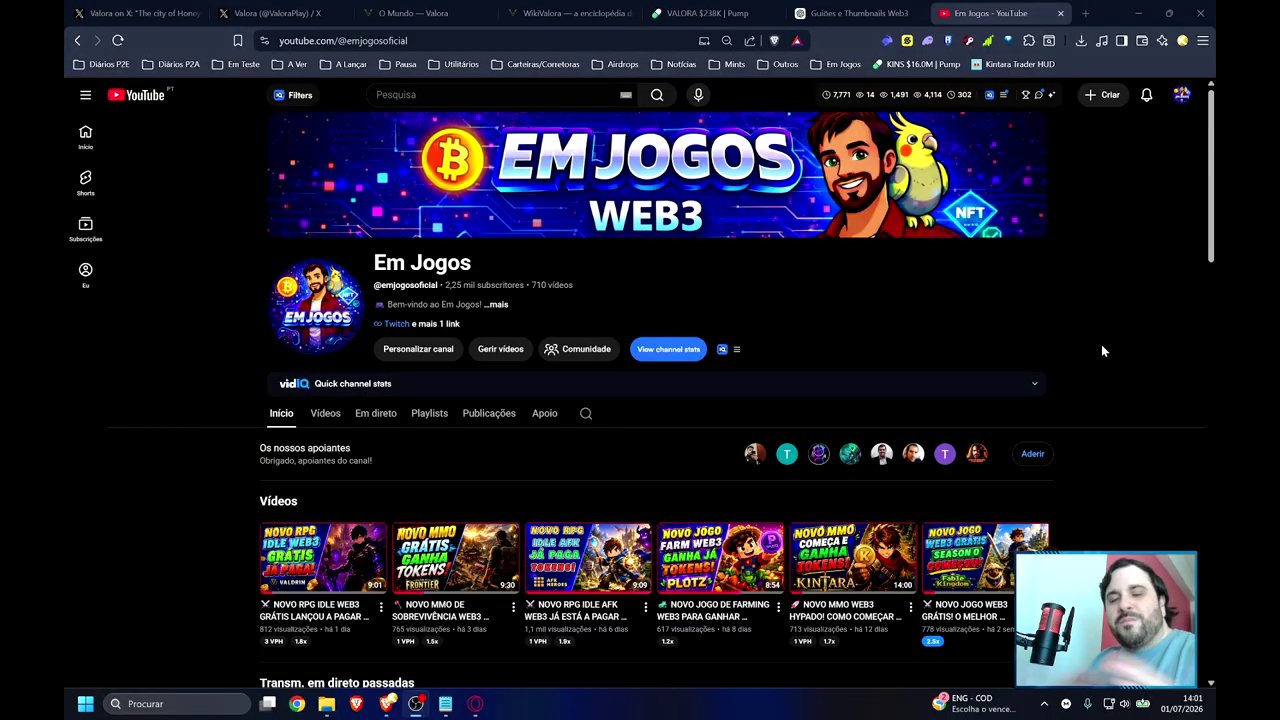Submit search with the magnifier button
Image resolution: width=1280 pixels, height=720 pixels.
point(657,95)
